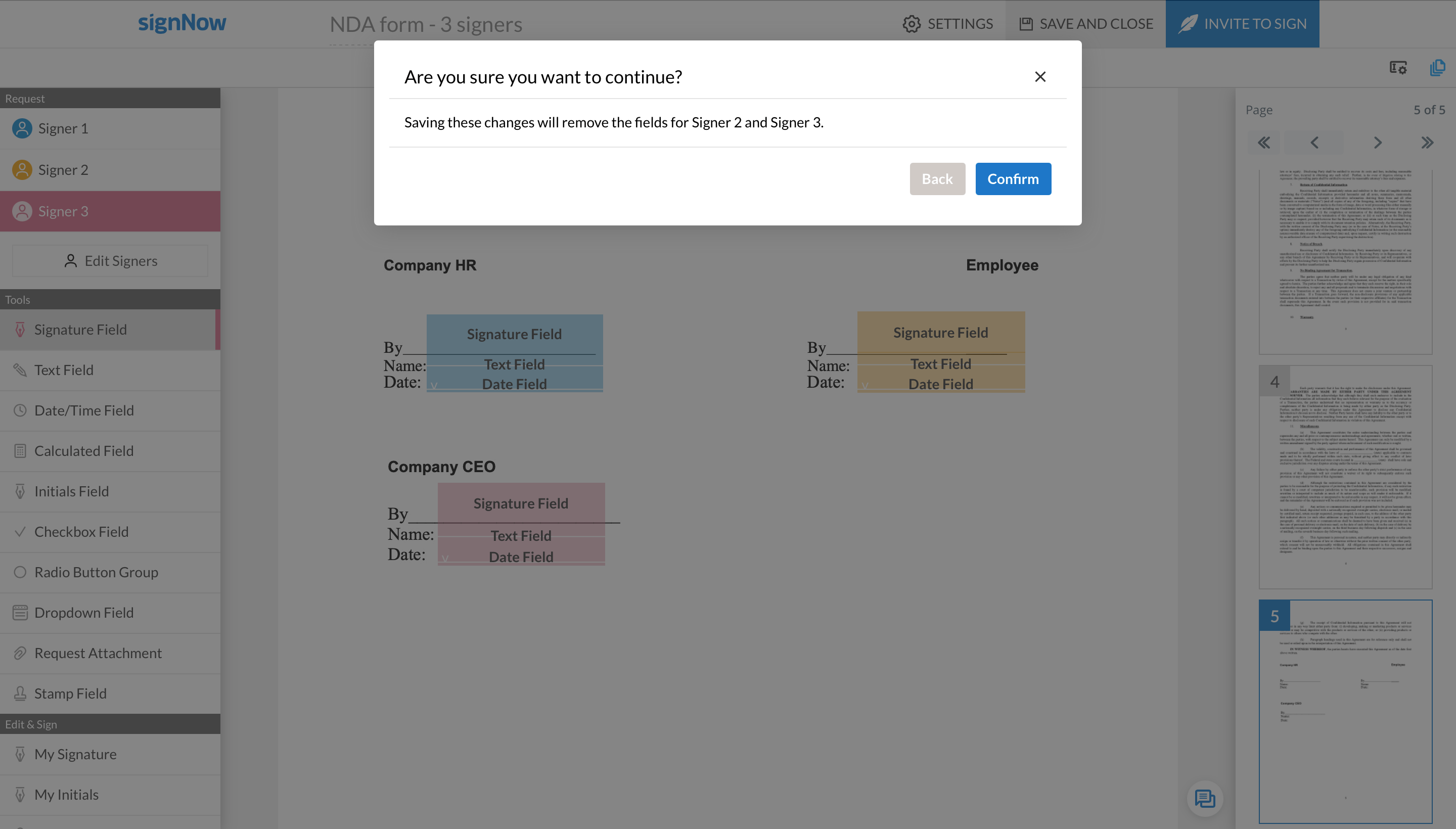This screenshot has width=1456, height=829.
Task: Click the Invite to Sign feather icon
Action: 1188,24
